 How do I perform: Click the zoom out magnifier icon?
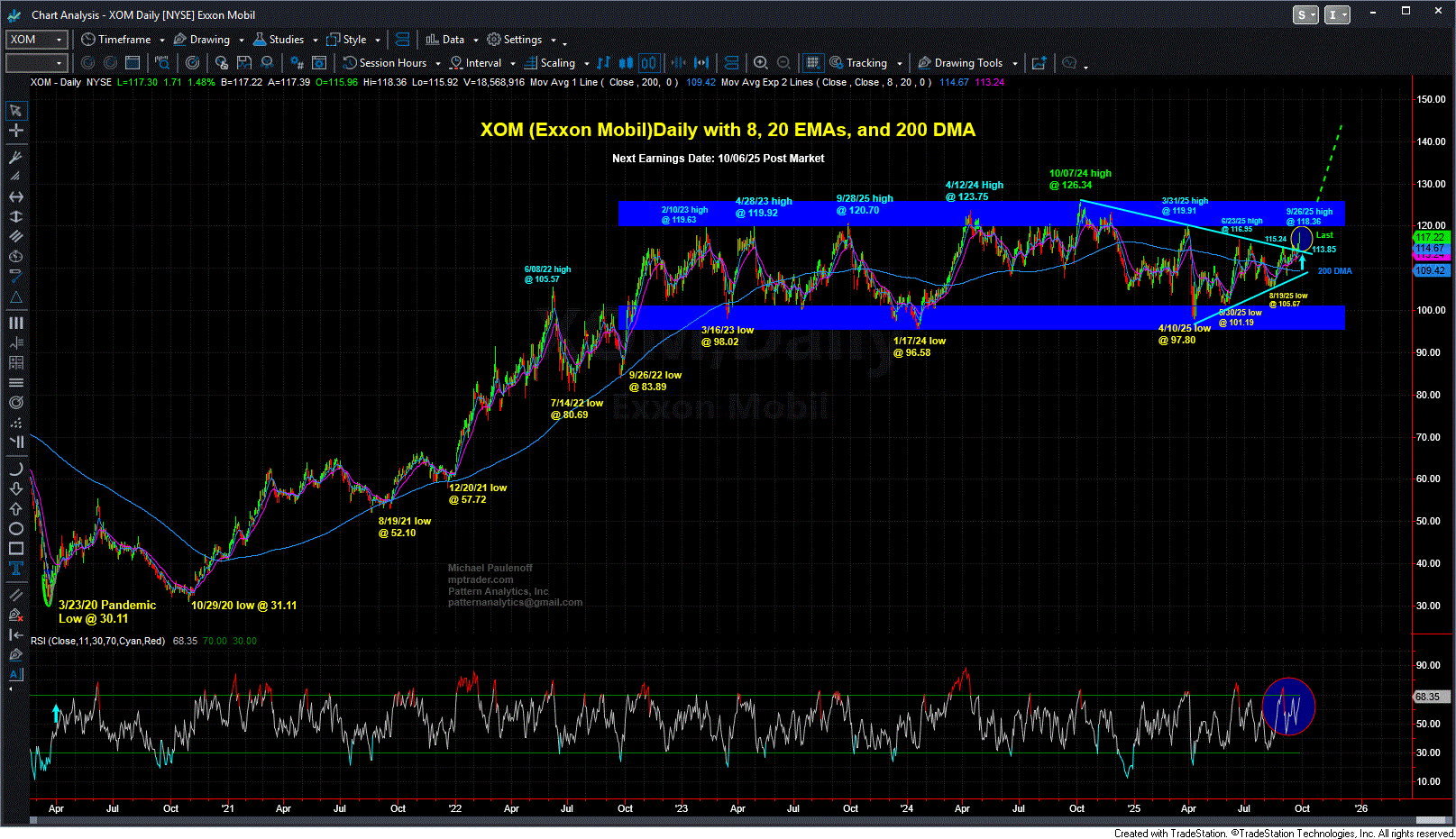pos(783,63)
